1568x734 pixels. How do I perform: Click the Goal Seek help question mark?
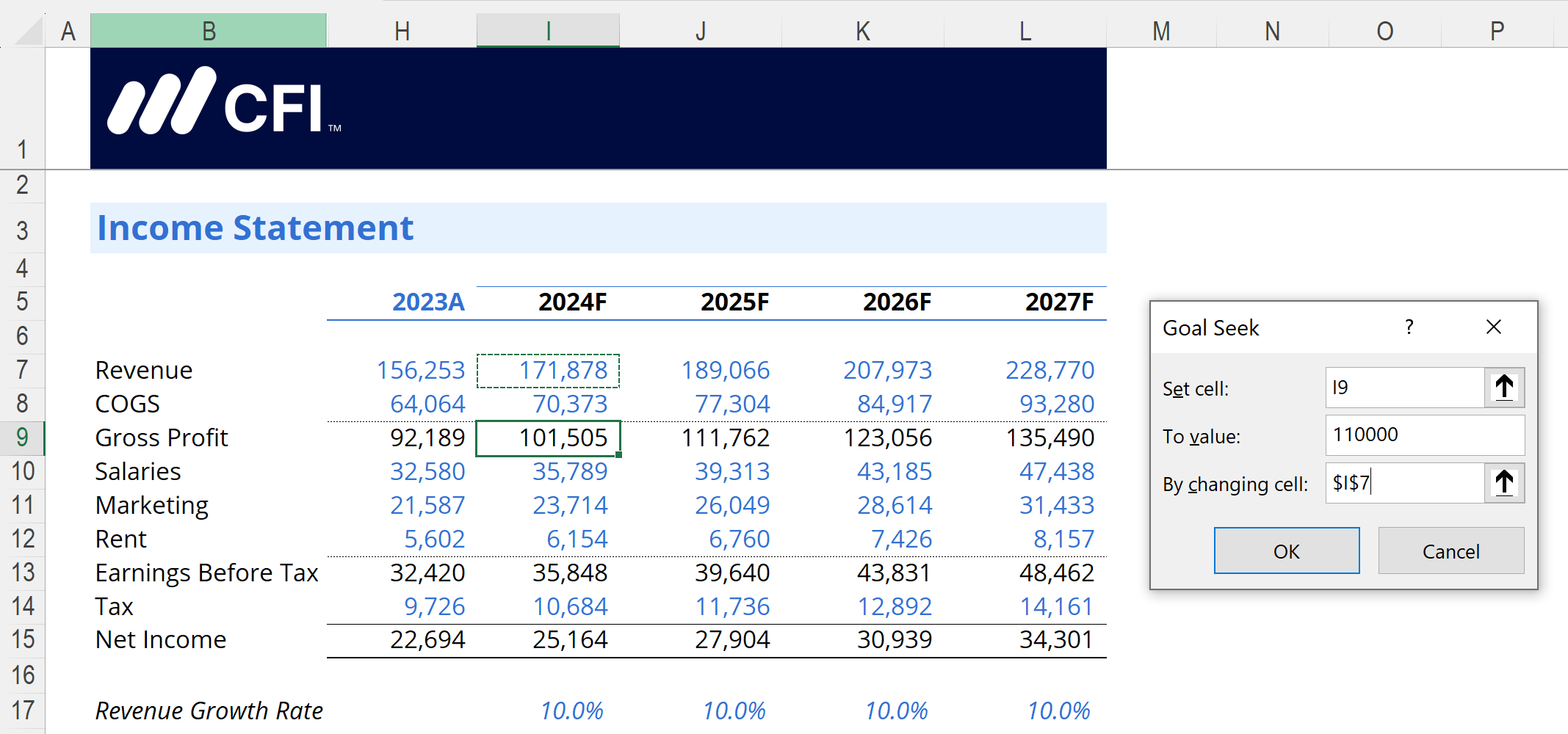pyautogui.click(x=1409, y=327)
